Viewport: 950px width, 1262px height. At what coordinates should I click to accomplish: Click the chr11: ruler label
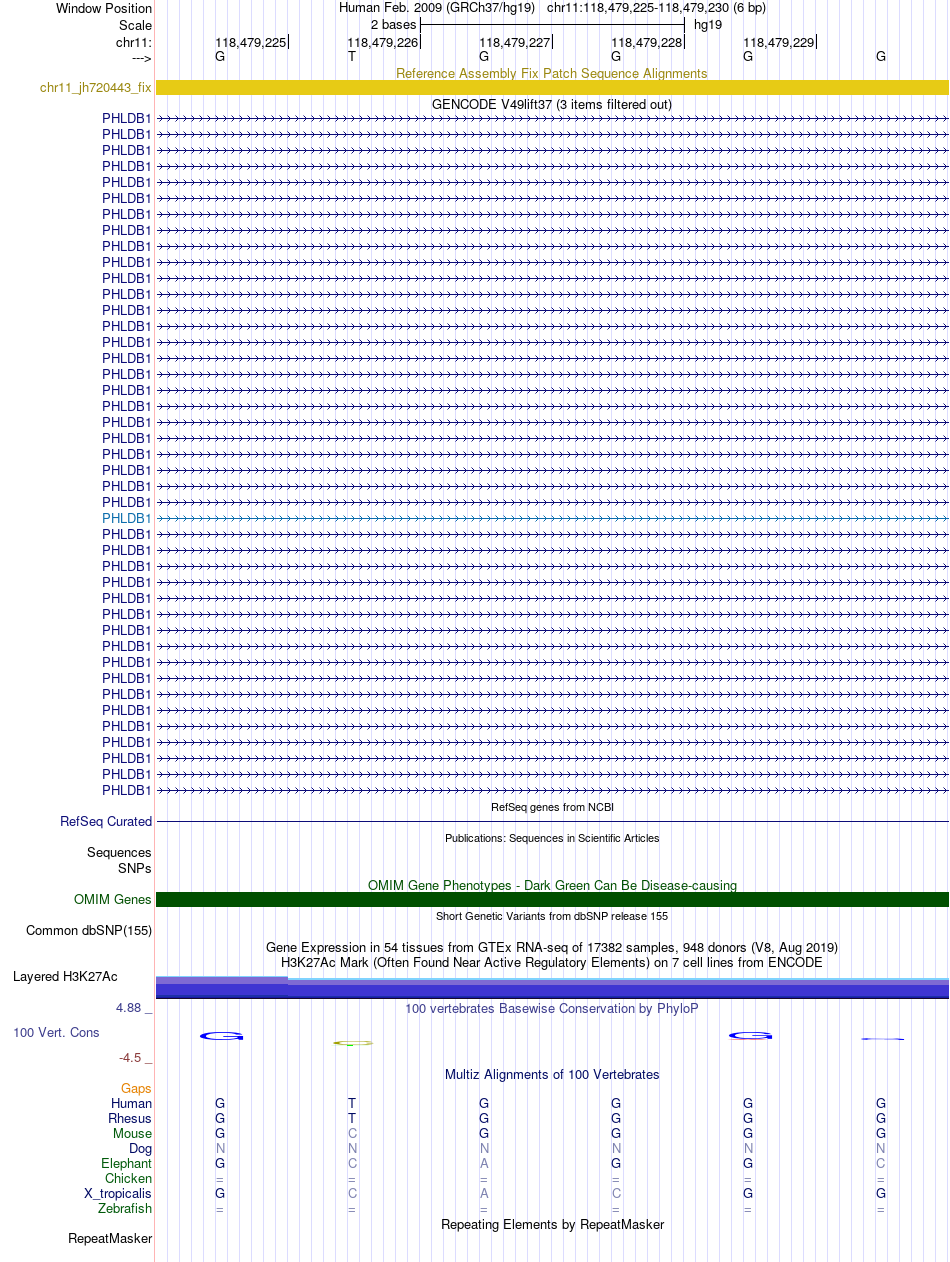click(x=134, y=42)
